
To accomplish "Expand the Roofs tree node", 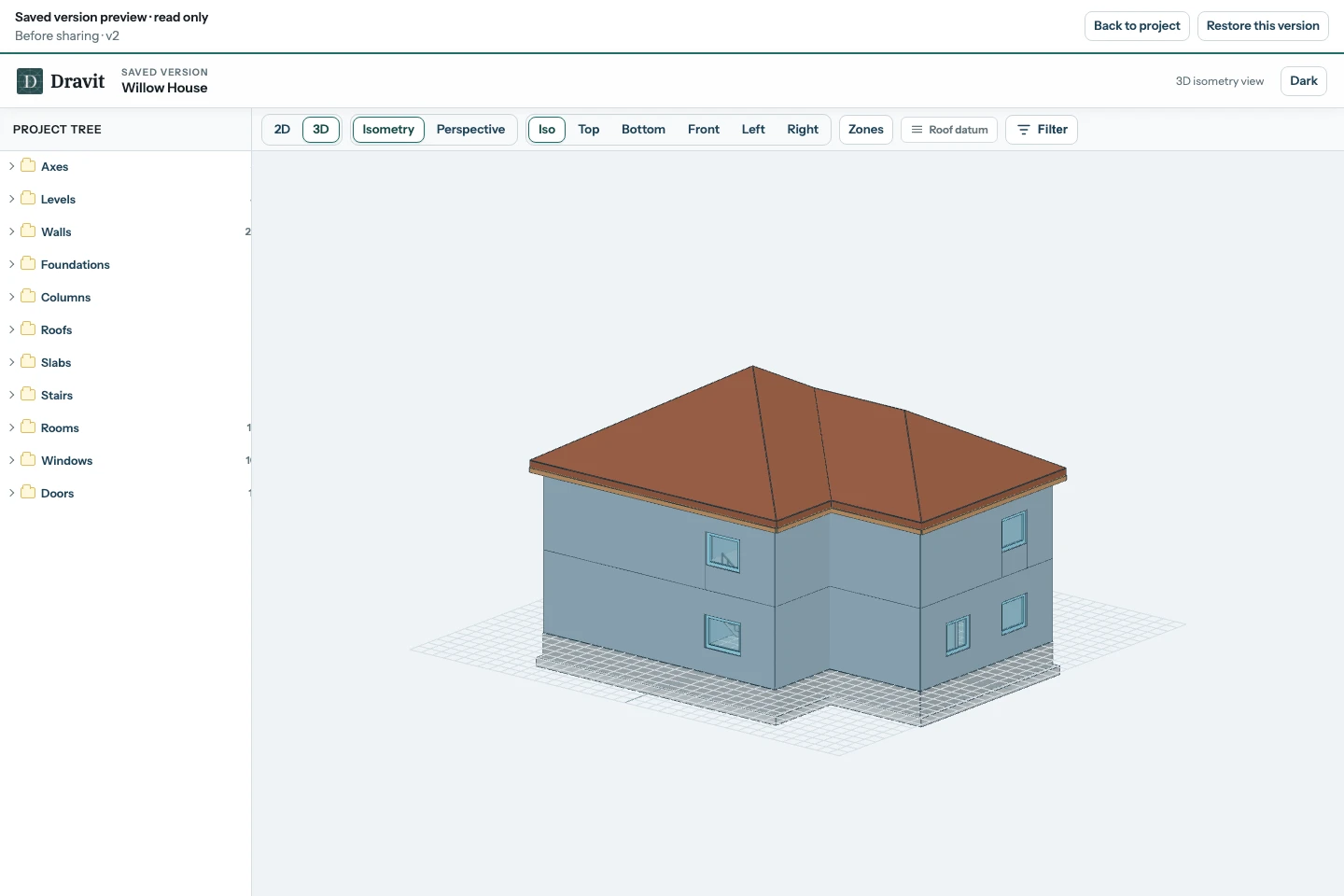I will click(x=11, y=329).
